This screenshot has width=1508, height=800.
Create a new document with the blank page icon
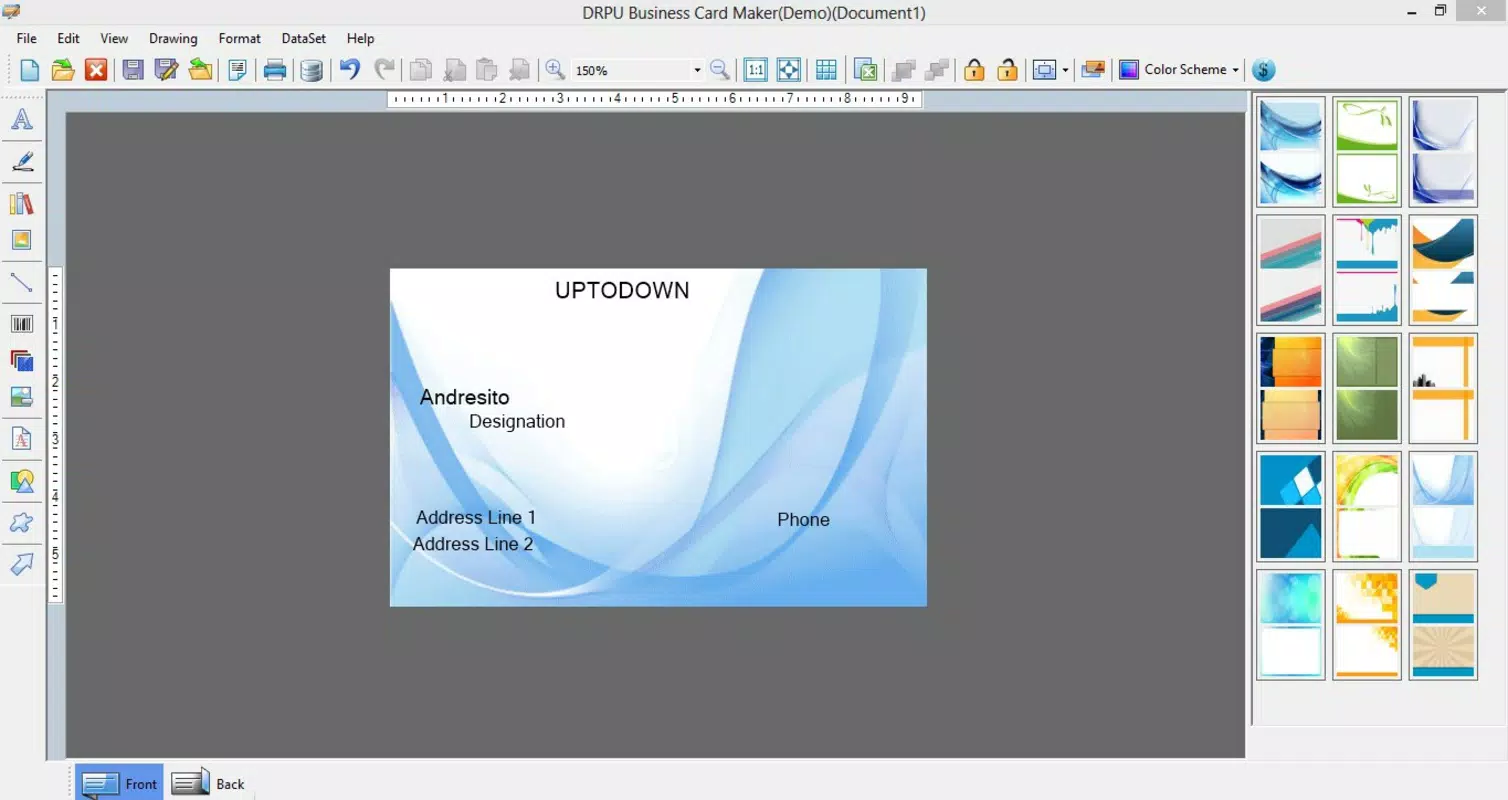pos(30,70)
